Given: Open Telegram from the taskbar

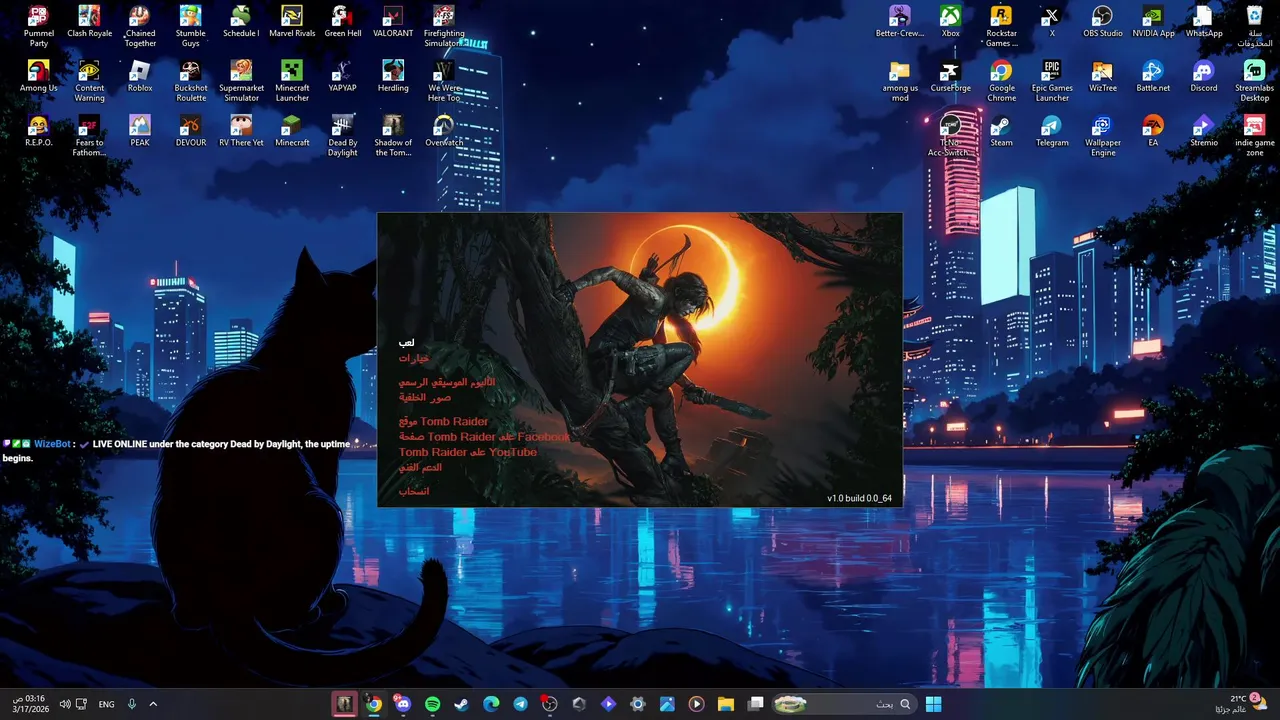Looking at the screenshot, I should (x=520, y=704).
